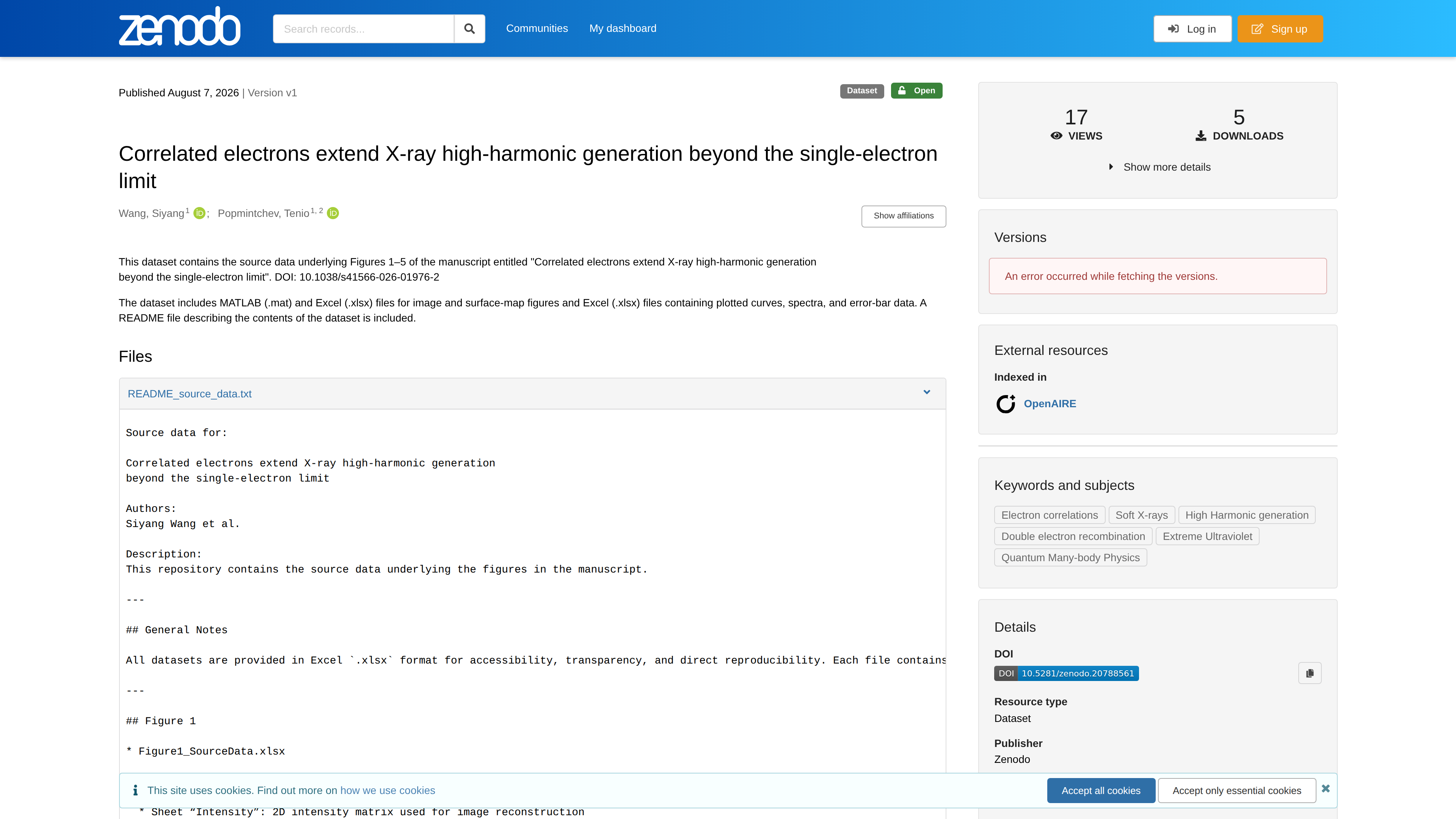The height and width of the screenshot is (819, 1456).
Task: Click the search magnifier button
Action: [469, 29]
